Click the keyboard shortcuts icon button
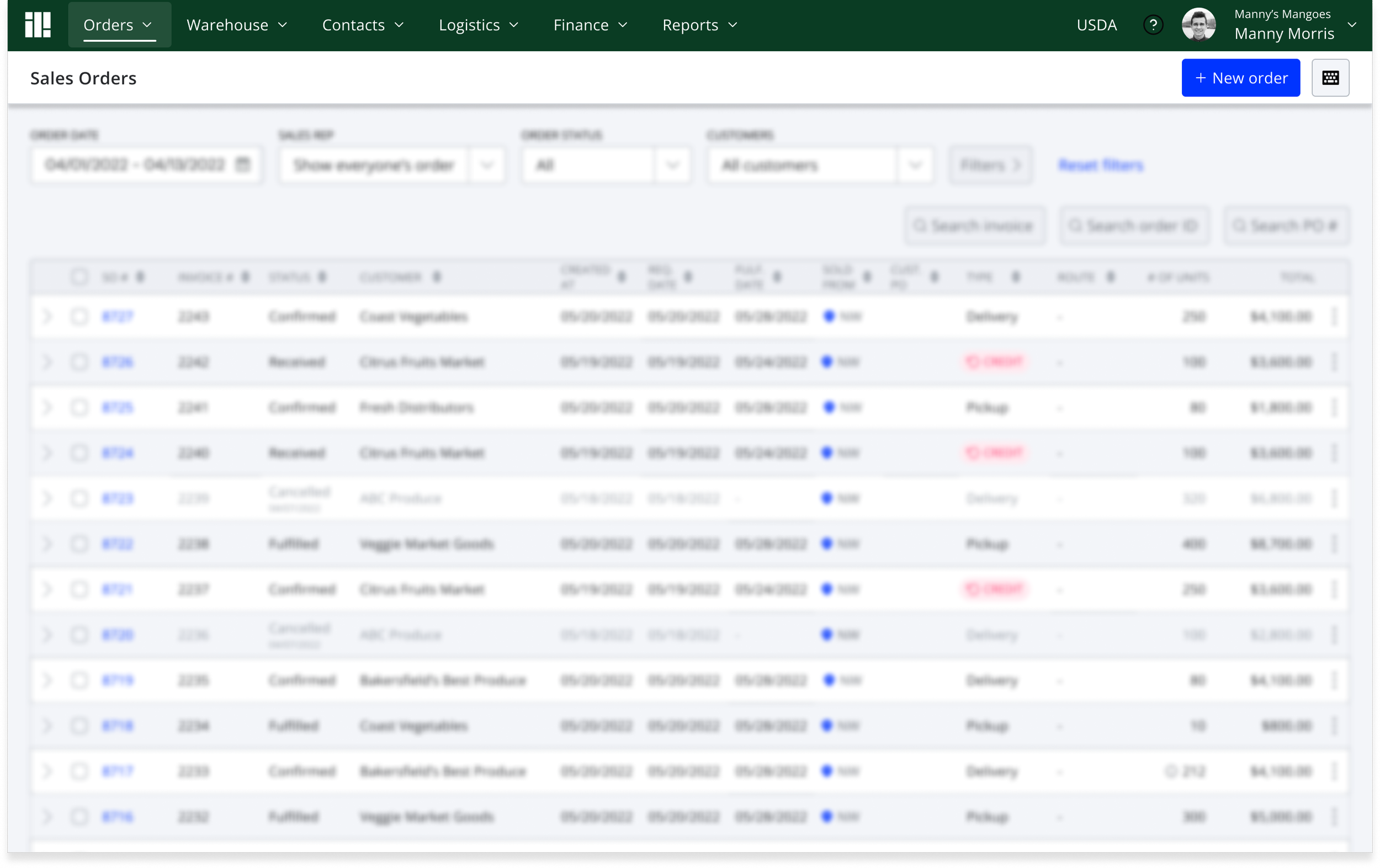1380x868 pixels. 1330,78
